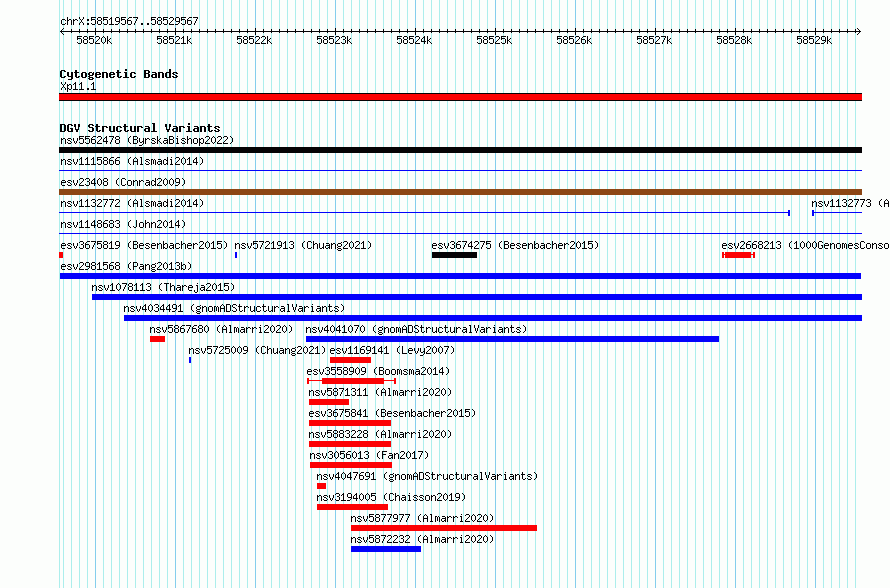This screenshot has height=588, width=890.
Task: Click the 58526k ruler tick label
Action: pos(574,40)
